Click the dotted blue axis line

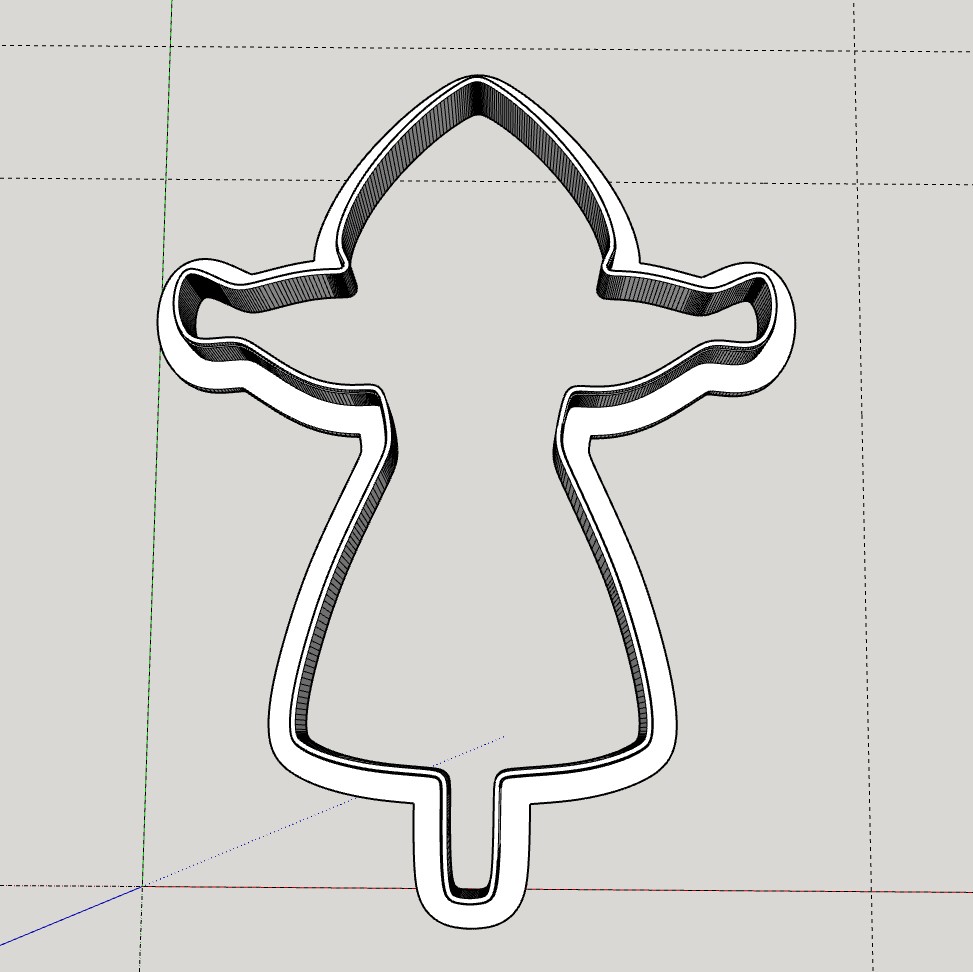pos(323,812)
